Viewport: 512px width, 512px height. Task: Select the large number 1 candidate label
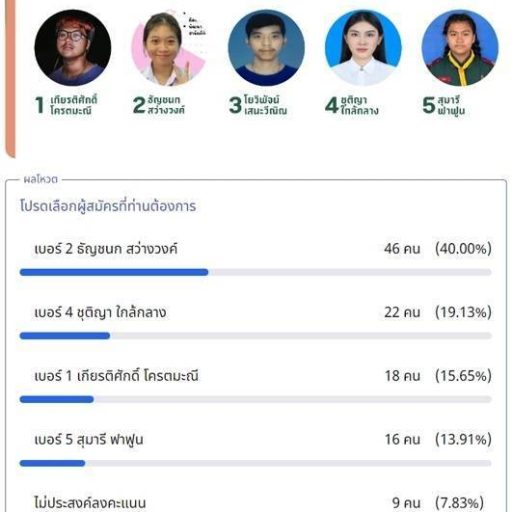tap(39, 105)
